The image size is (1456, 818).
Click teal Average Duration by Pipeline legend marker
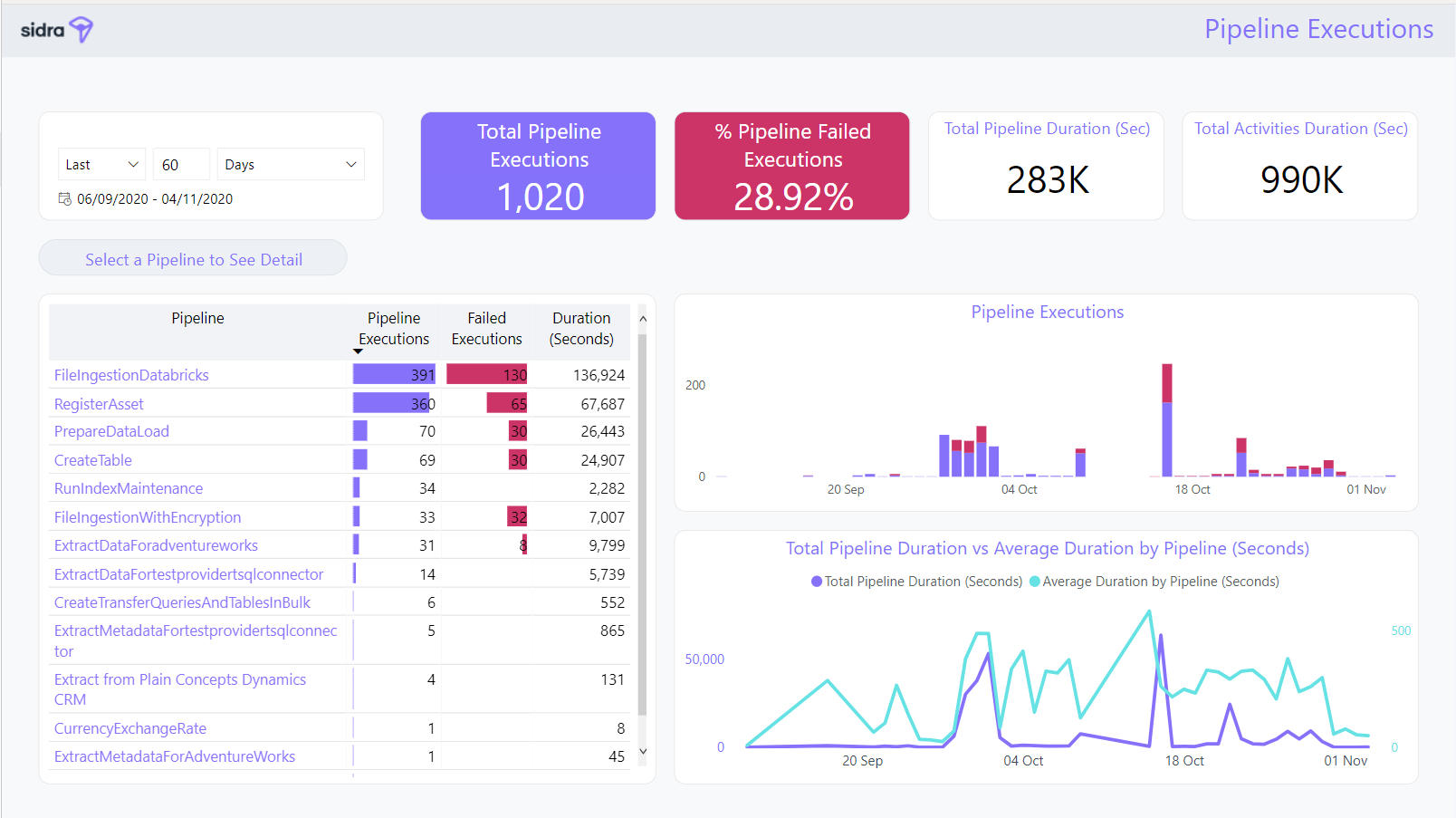coord(1035,582)
